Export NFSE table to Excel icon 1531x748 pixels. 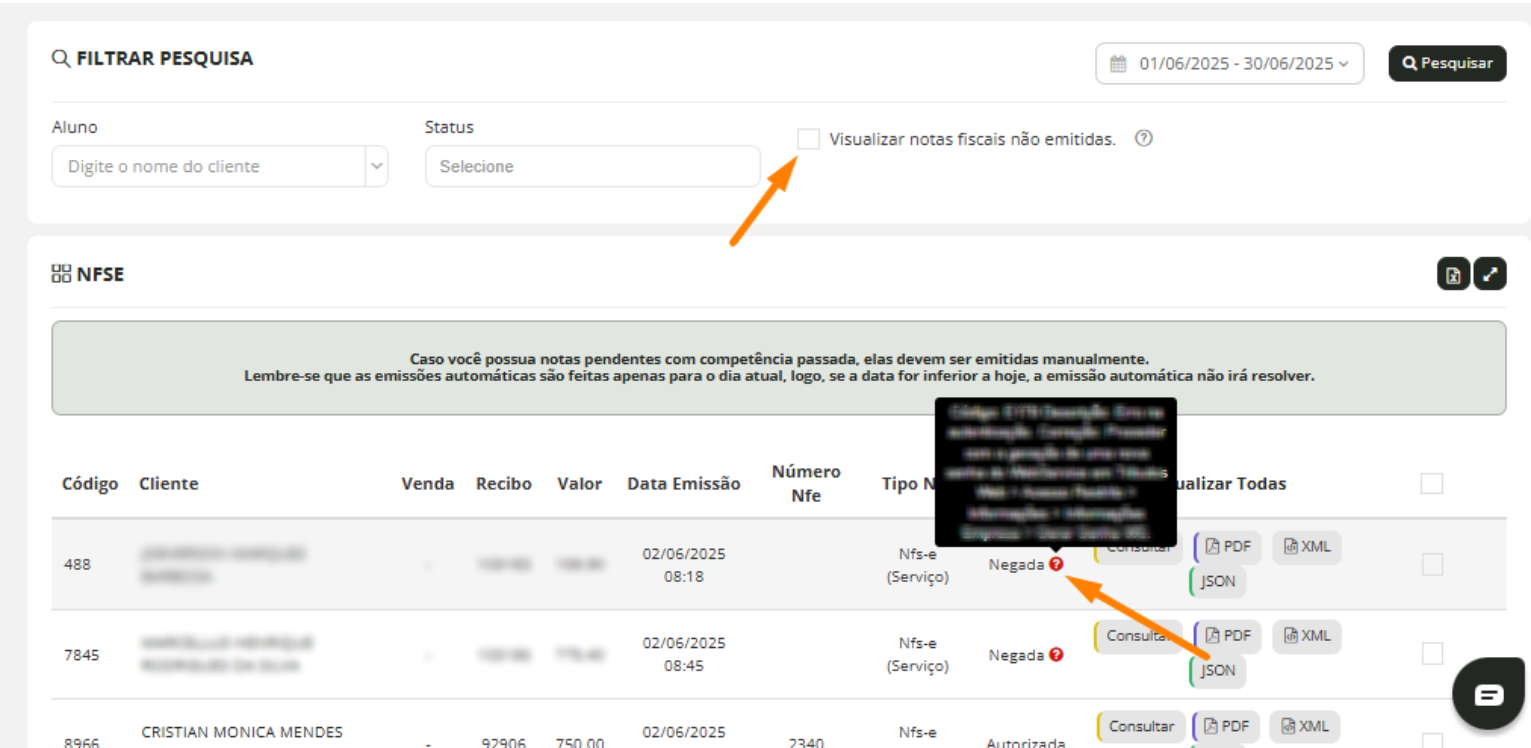(1454, 274)
